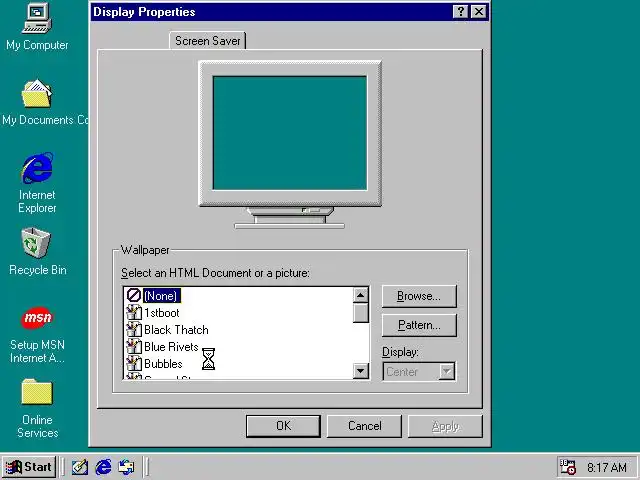Close the Display Properties dialog
The width and height of the screenshot is (640, 480).
[x=478, y=11]
